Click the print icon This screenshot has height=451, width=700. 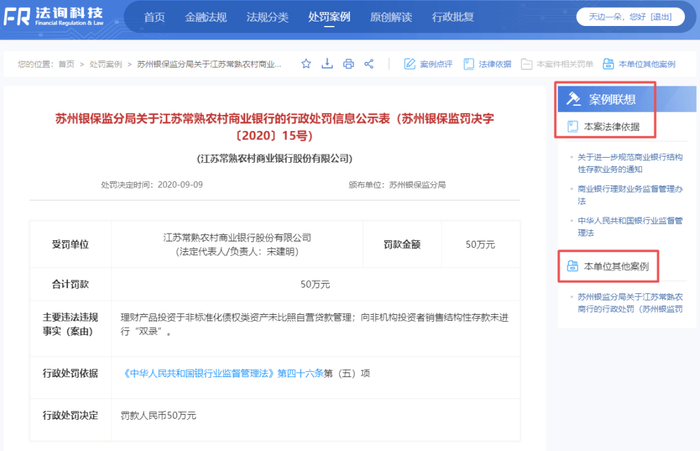[x=348, y=64]
